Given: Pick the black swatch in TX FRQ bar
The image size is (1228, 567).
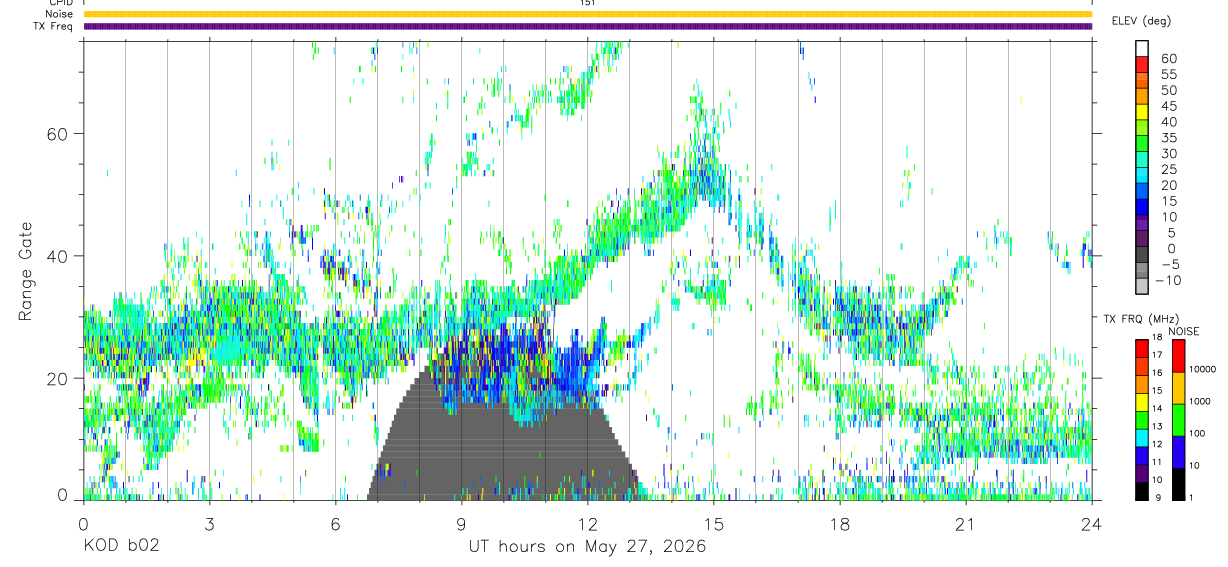Looking at the screenshot, I should [1142, 490].
